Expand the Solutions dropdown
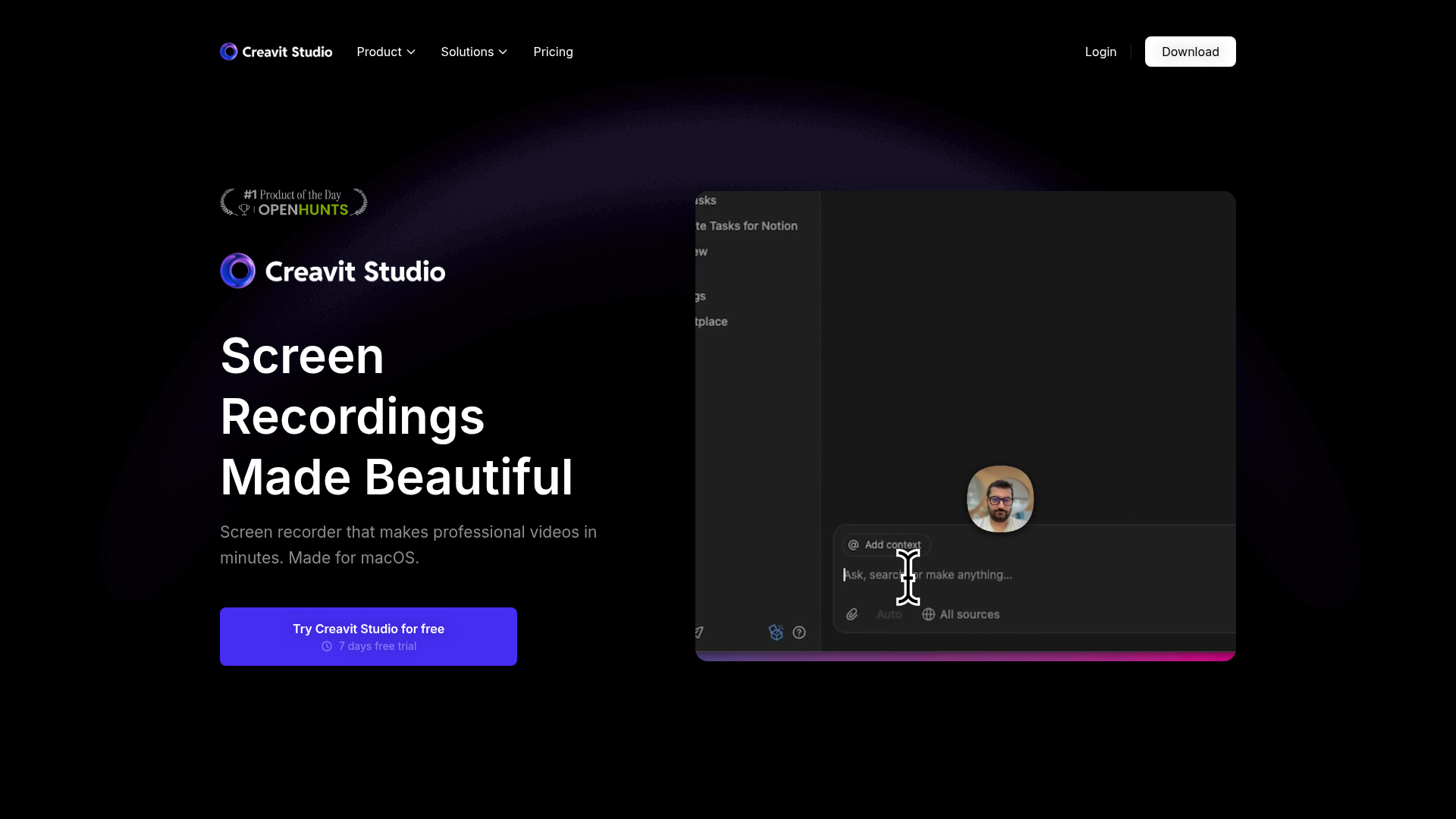This screenshot has width=1456, height=819. click(473, 52)
